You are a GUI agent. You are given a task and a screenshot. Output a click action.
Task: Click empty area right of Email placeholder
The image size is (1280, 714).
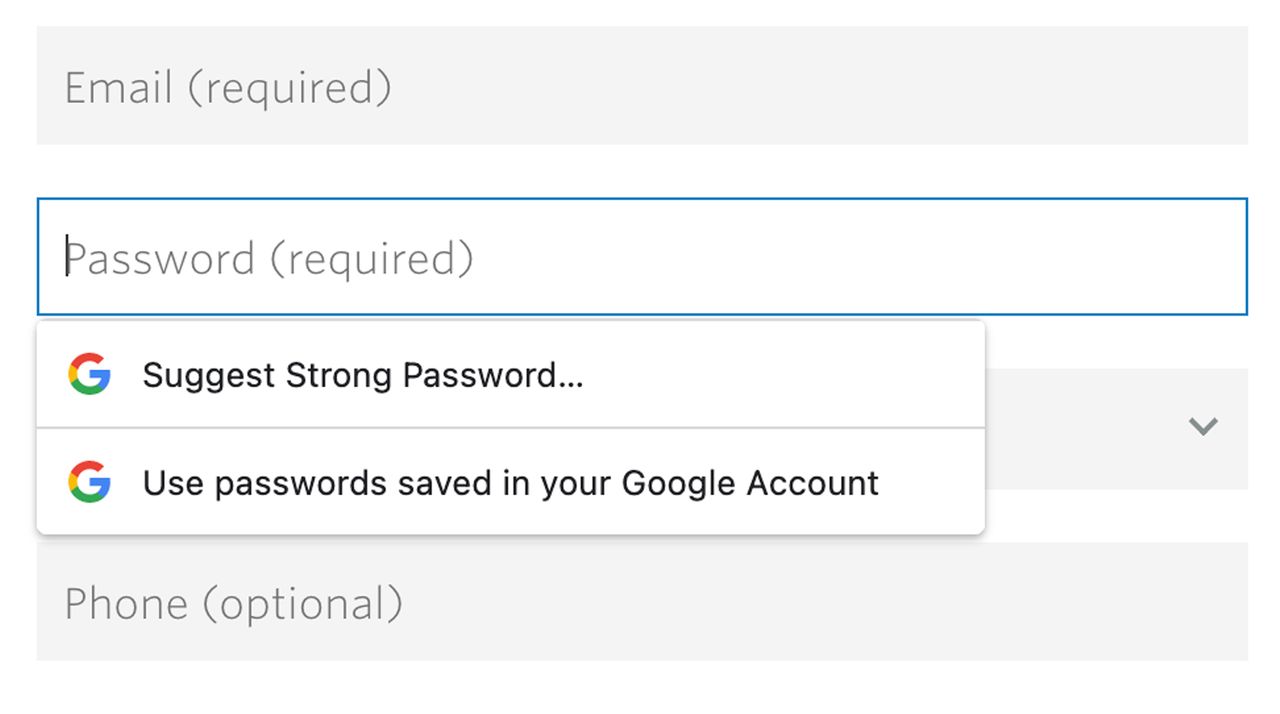click(820, 85)
